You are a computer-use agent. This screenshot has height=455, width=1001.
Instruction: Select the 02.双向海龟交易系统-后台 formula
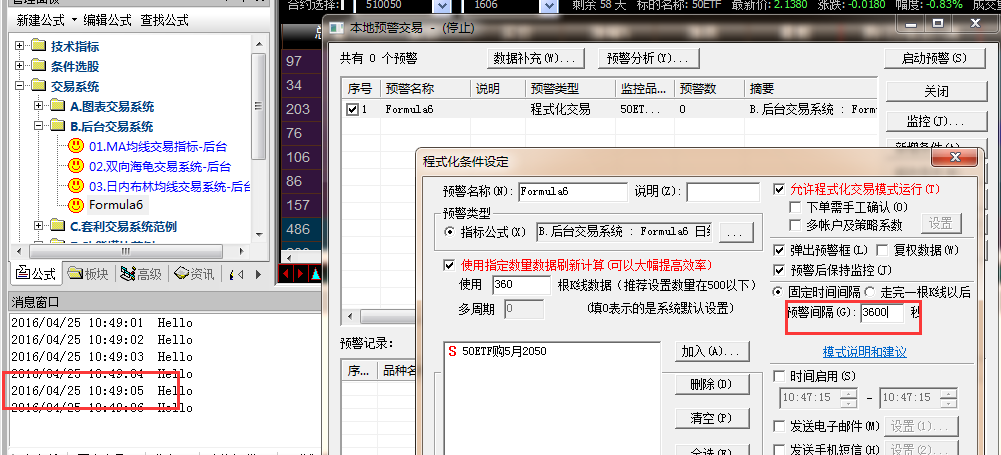[x=159, y=166]
